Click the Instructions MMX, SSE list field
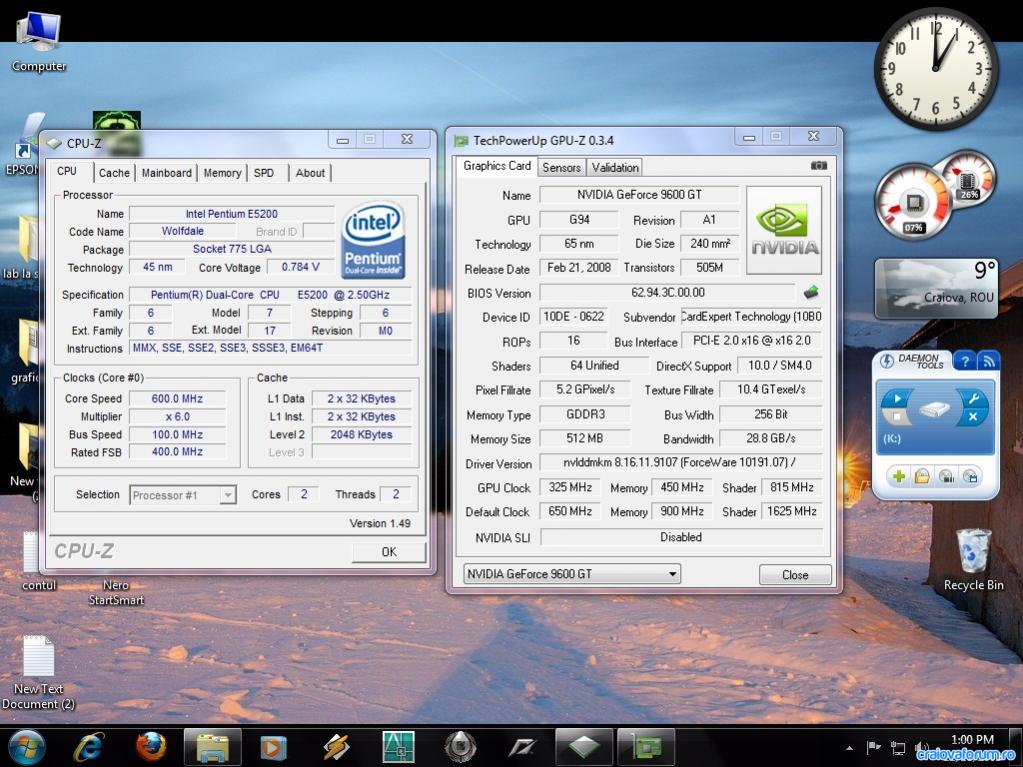The image size is (1023, 767). (270, 348)
